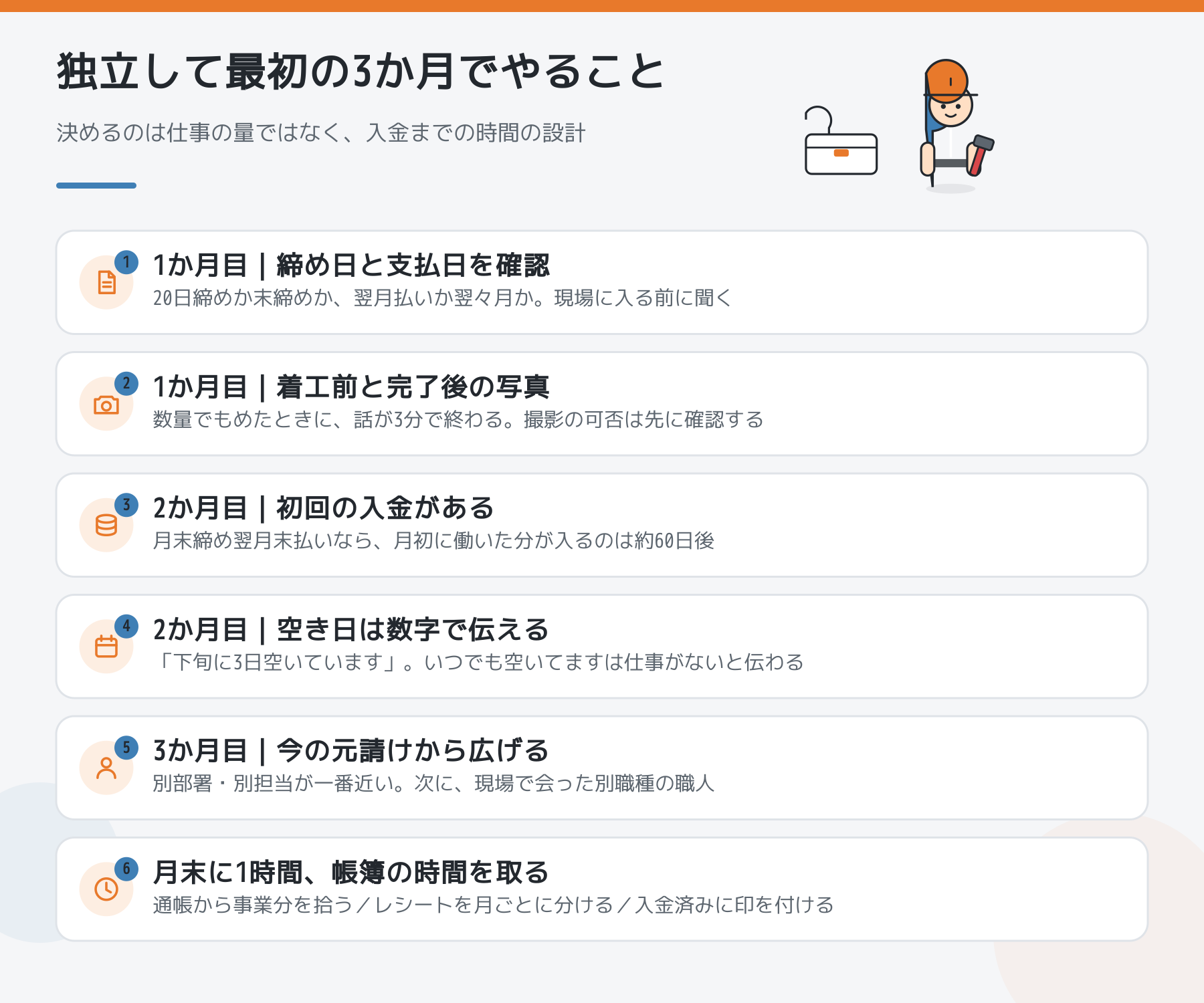Viewport: 1204px width, 1003px height.
Task: Click the camera icon beside 着工前と完了後の写真
Action: tap(106, 405)
